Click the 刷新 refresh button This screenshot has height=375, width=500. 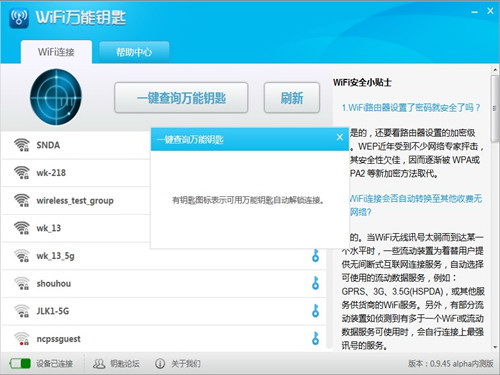[292, 98]
